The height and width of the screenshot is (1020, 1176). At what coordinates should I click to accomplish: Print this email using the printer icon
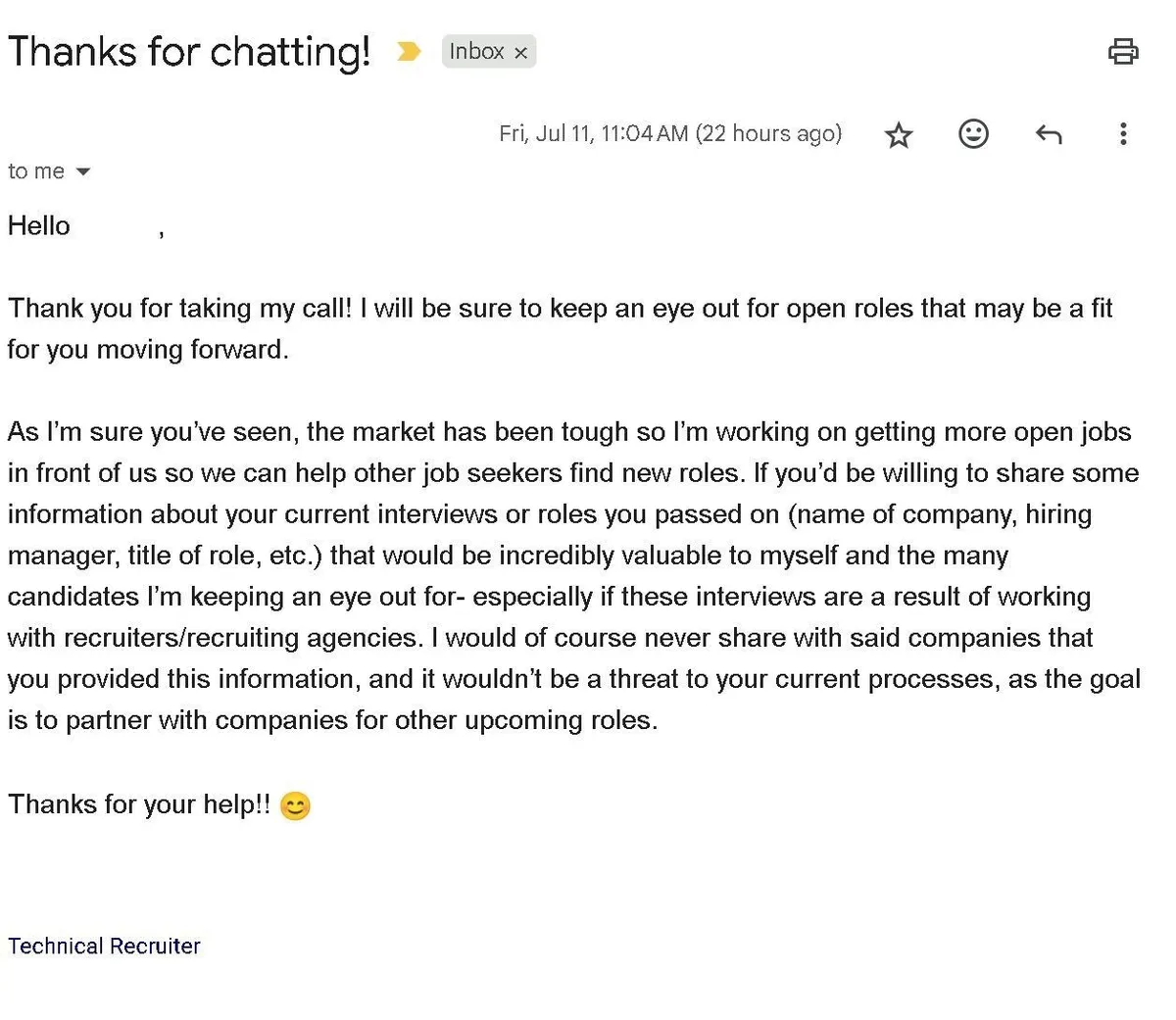pyautogui.click(x=1123, y=51)
